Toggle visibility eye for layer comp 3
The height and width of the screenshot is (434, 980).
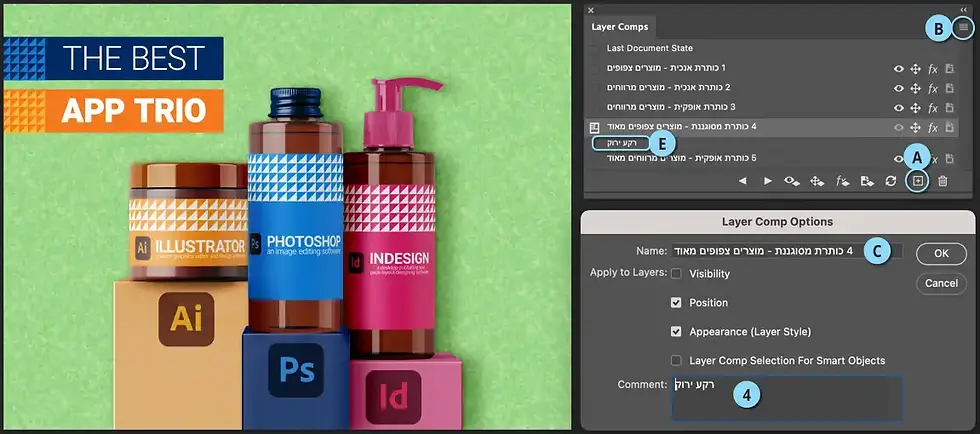(899, 108)
